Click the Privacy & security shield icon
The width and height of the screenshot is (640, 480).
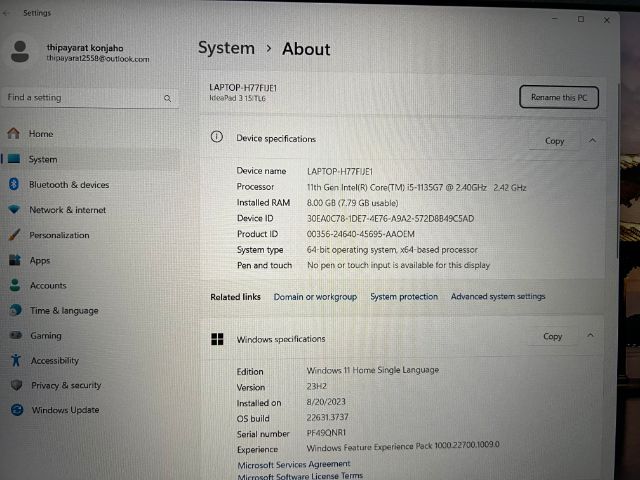[16, 385]
